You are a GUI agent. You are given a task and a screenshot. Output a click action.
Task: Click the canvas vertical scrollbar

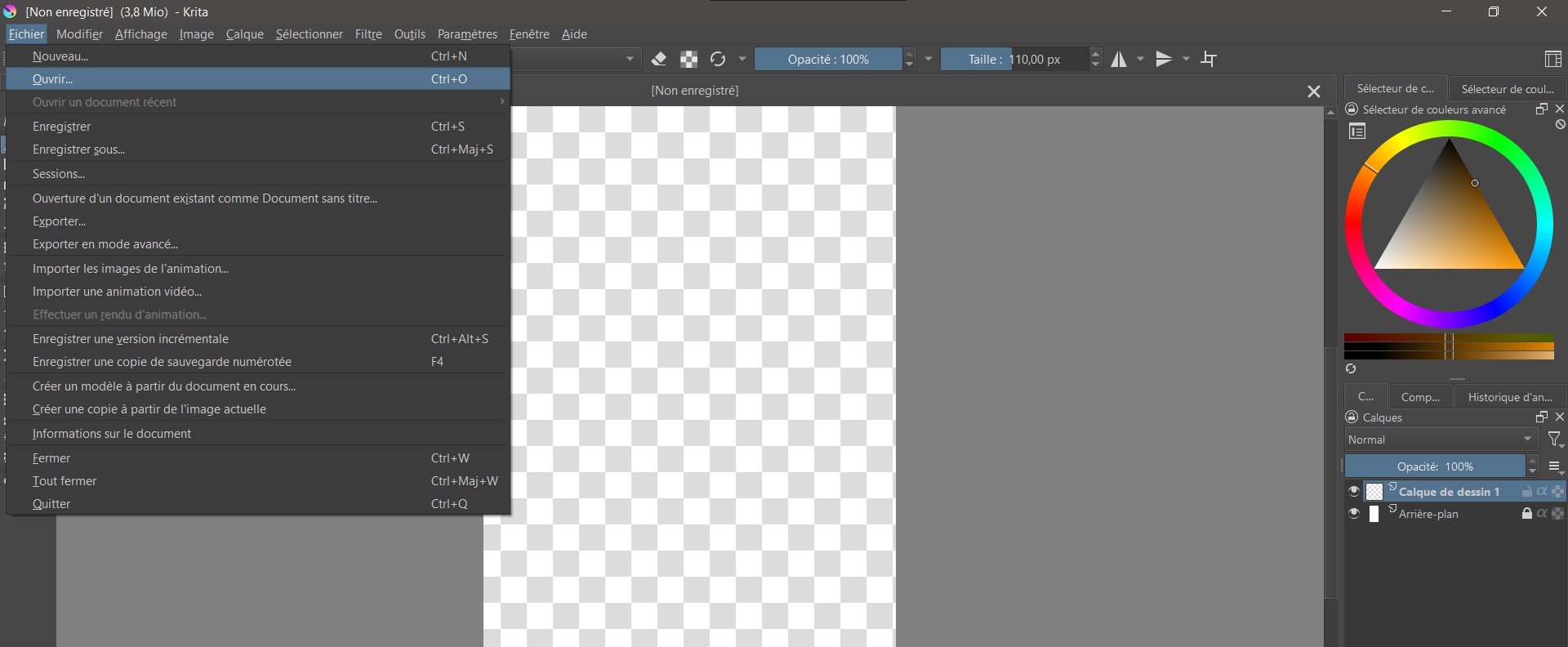[1330, 474]
